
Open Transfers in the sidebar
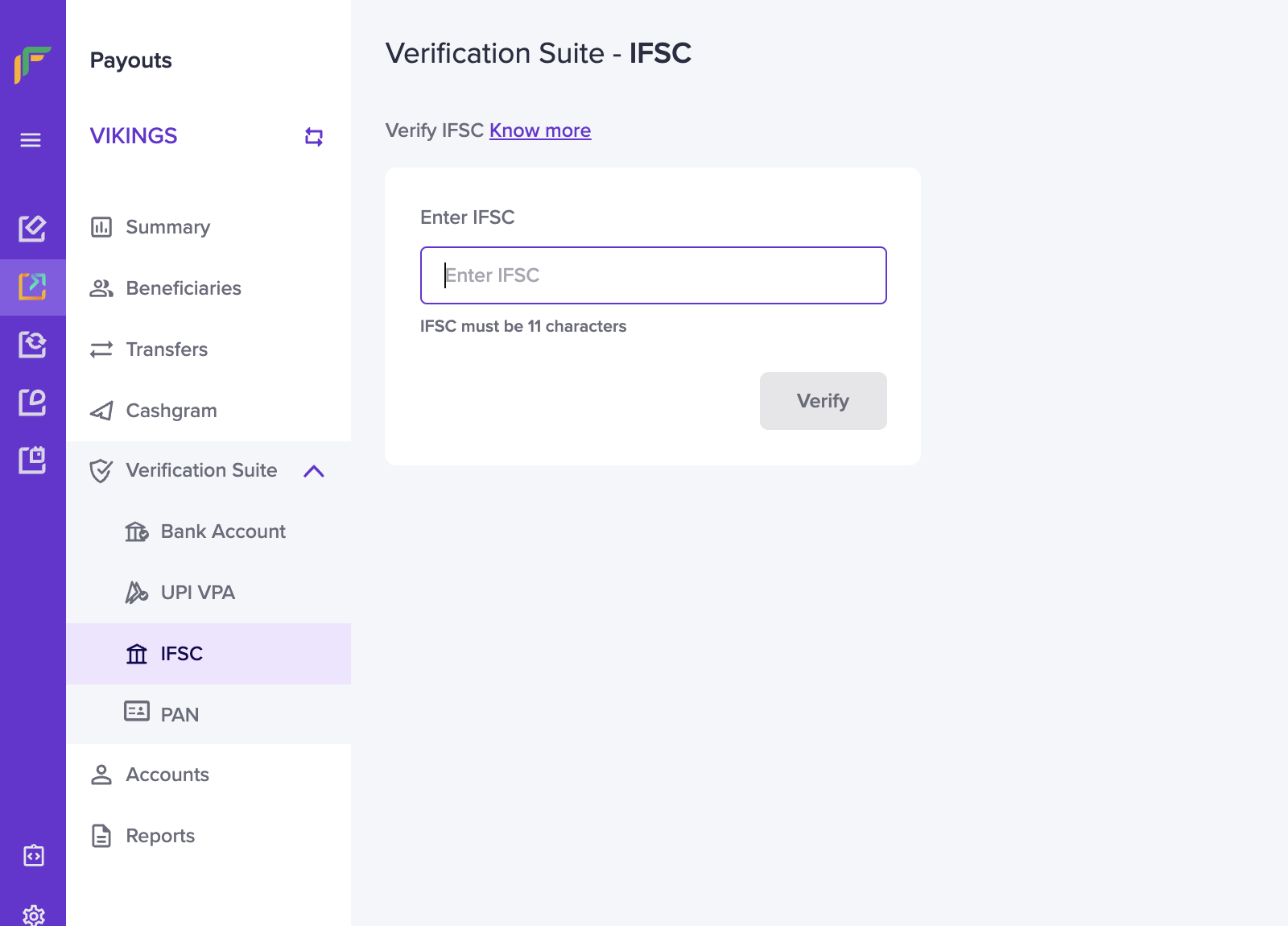point(167,349)
